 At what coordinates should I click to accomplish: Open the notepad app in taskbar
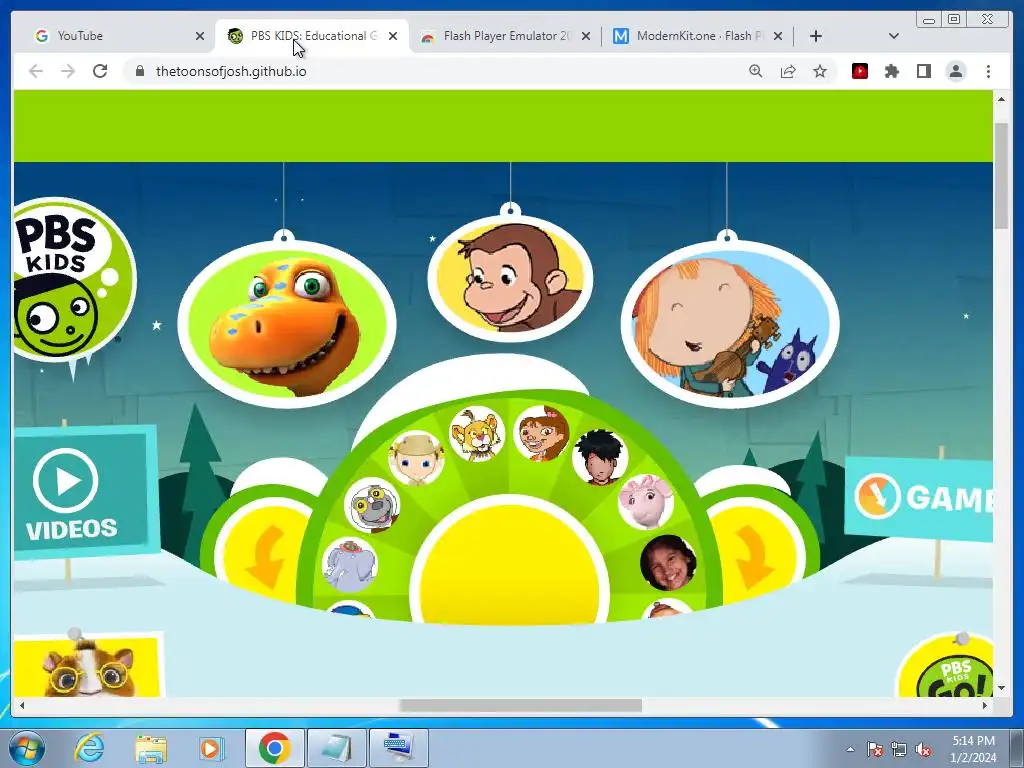(336, 748)
